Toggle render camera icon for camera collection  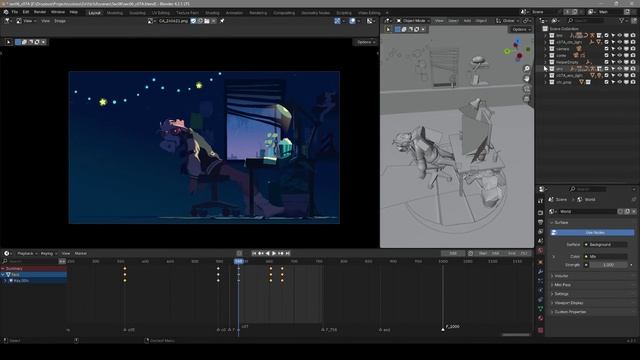pos(633,49)
